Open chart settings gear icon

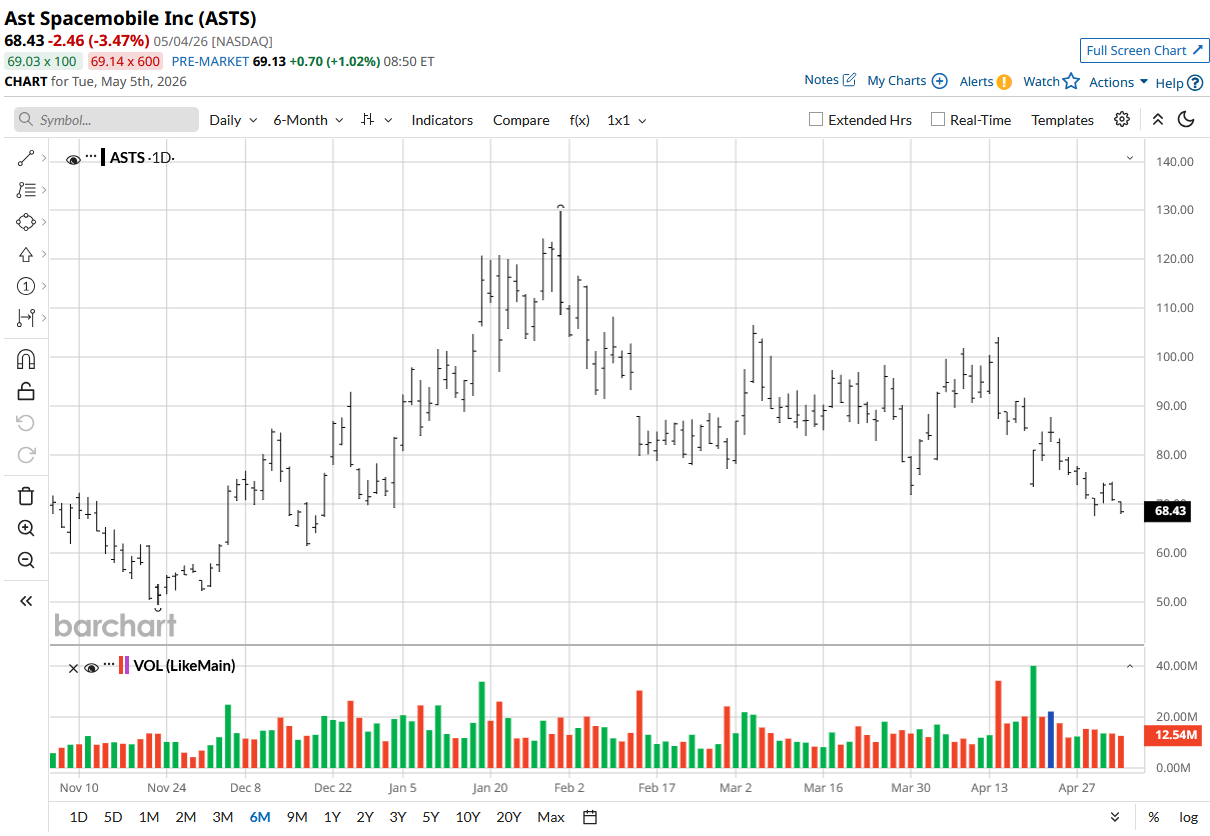pos(1122,119)
